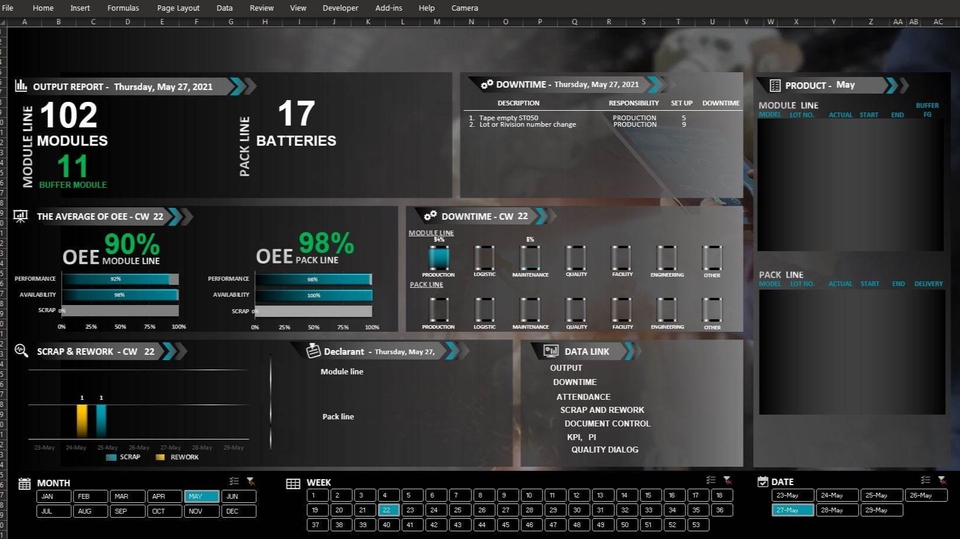
Task: Click the OEE average presentation board icon
Action: pyautogui.click(x=21, y=216)
